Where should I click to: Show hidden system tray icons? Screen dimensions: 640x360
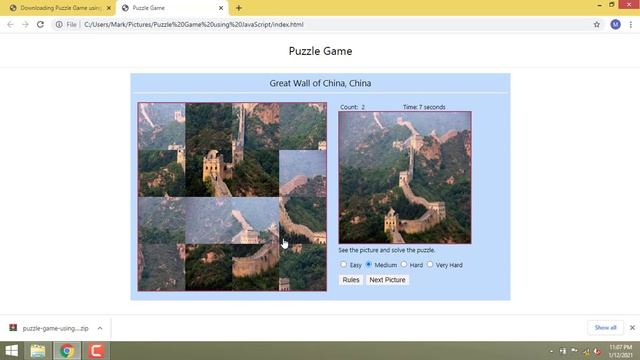pos(551,351)
